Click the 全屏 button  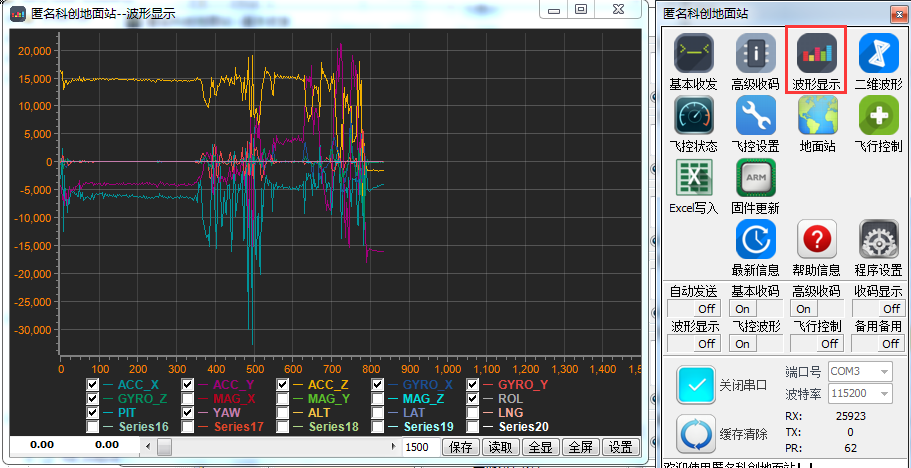pyautogui.click(x=581, y=447)
